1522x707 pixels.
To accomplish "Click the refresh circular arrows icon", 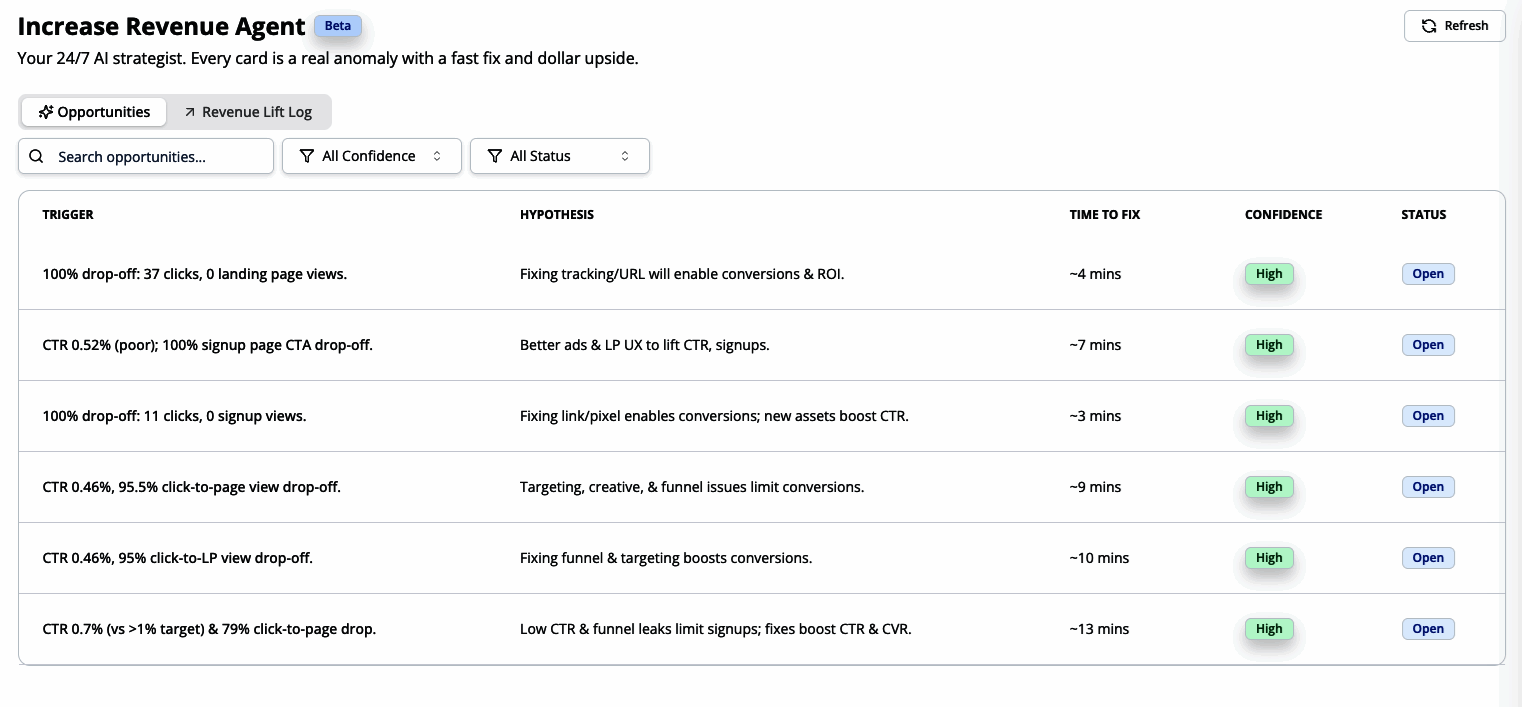I will (x=1429, y=26).
